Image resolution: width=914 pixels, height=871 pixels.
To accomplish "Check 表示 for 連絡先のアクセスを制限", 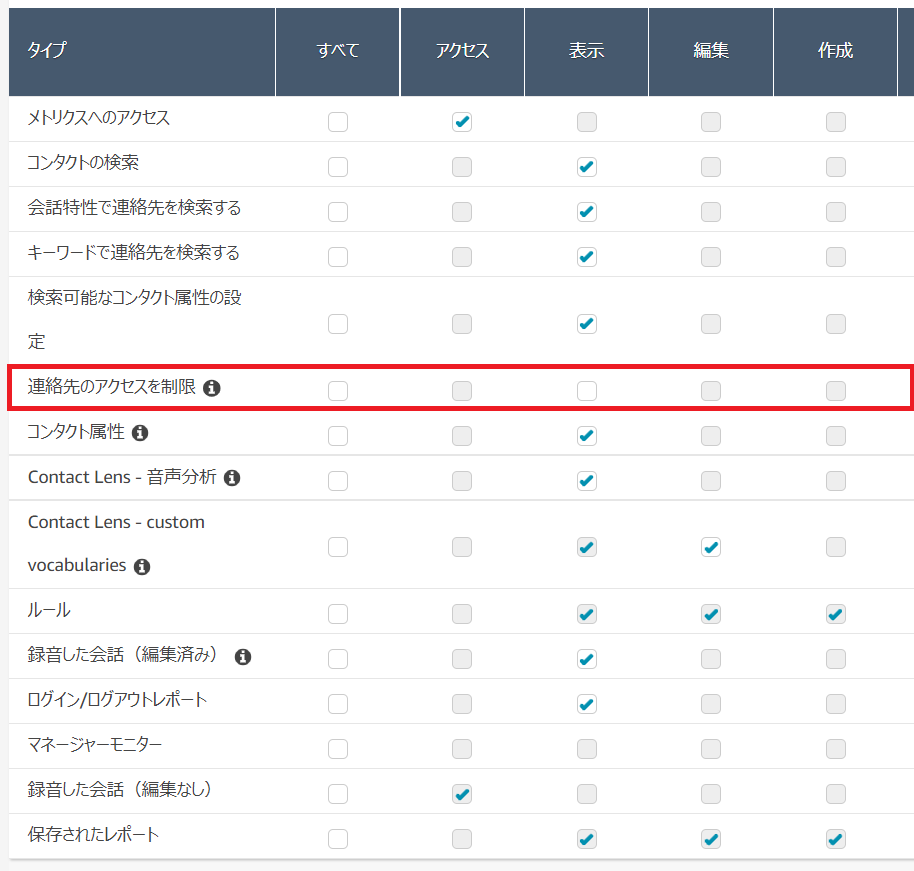I will pos(586,391).
